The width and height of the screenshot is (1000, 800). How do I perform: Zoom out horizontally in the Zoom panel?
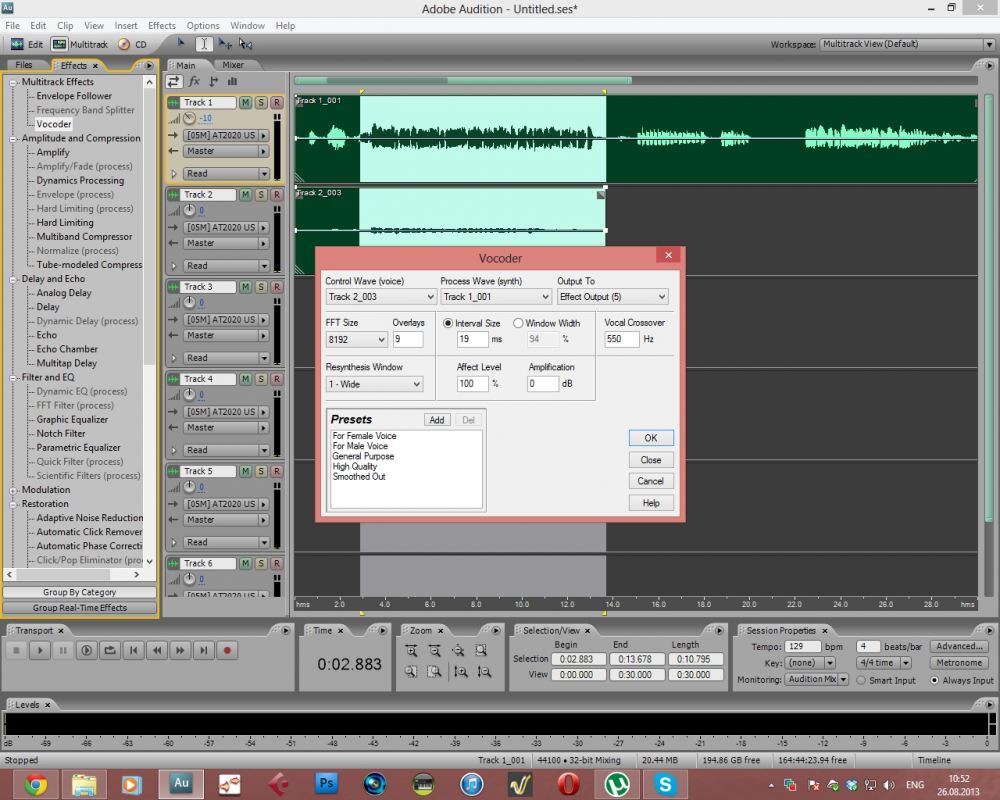(x=434, y=650)
